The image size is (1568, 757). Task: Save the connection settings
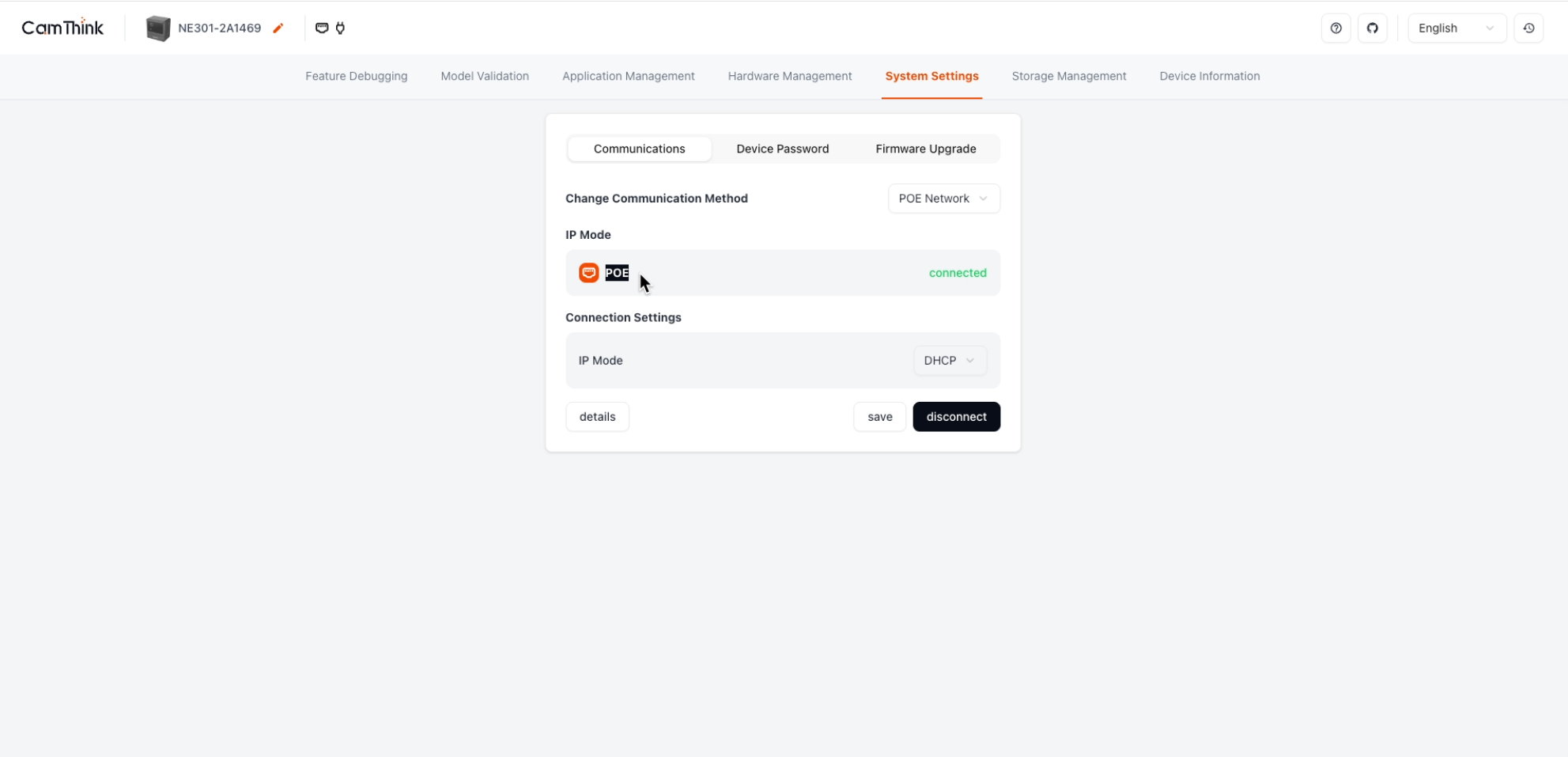[879, 417]
